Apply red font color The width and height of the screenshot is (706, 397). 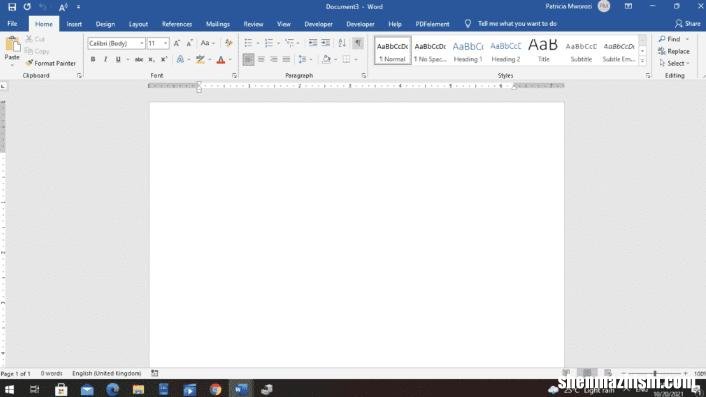[x=221, y=59]
